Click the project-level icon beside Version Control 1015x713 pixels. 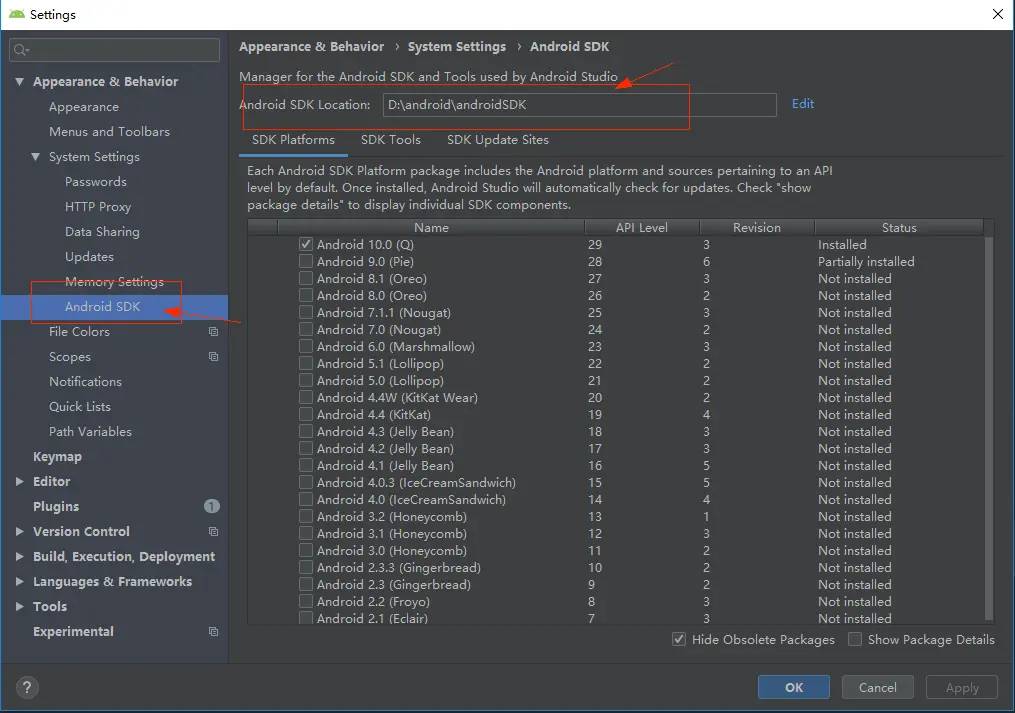click(213, 532)
